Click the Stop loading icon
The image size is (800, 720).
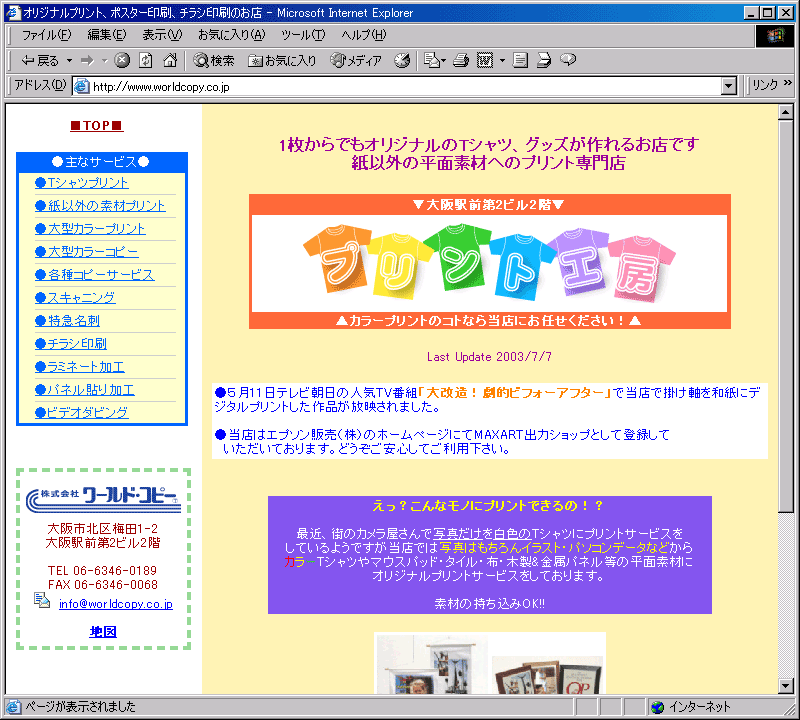click(121, 60)
